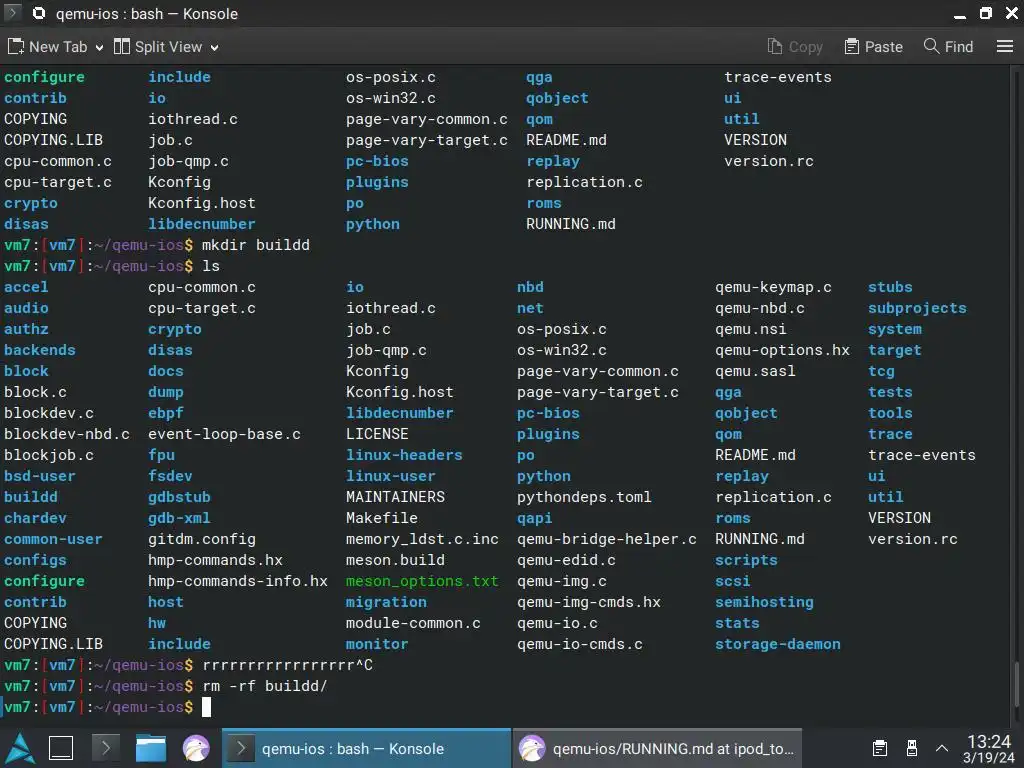The height and width of the screenshot is (768, 1024).
Task: Click the 'qemu-keymap.c' file name
Action: (x=773, y=287)
